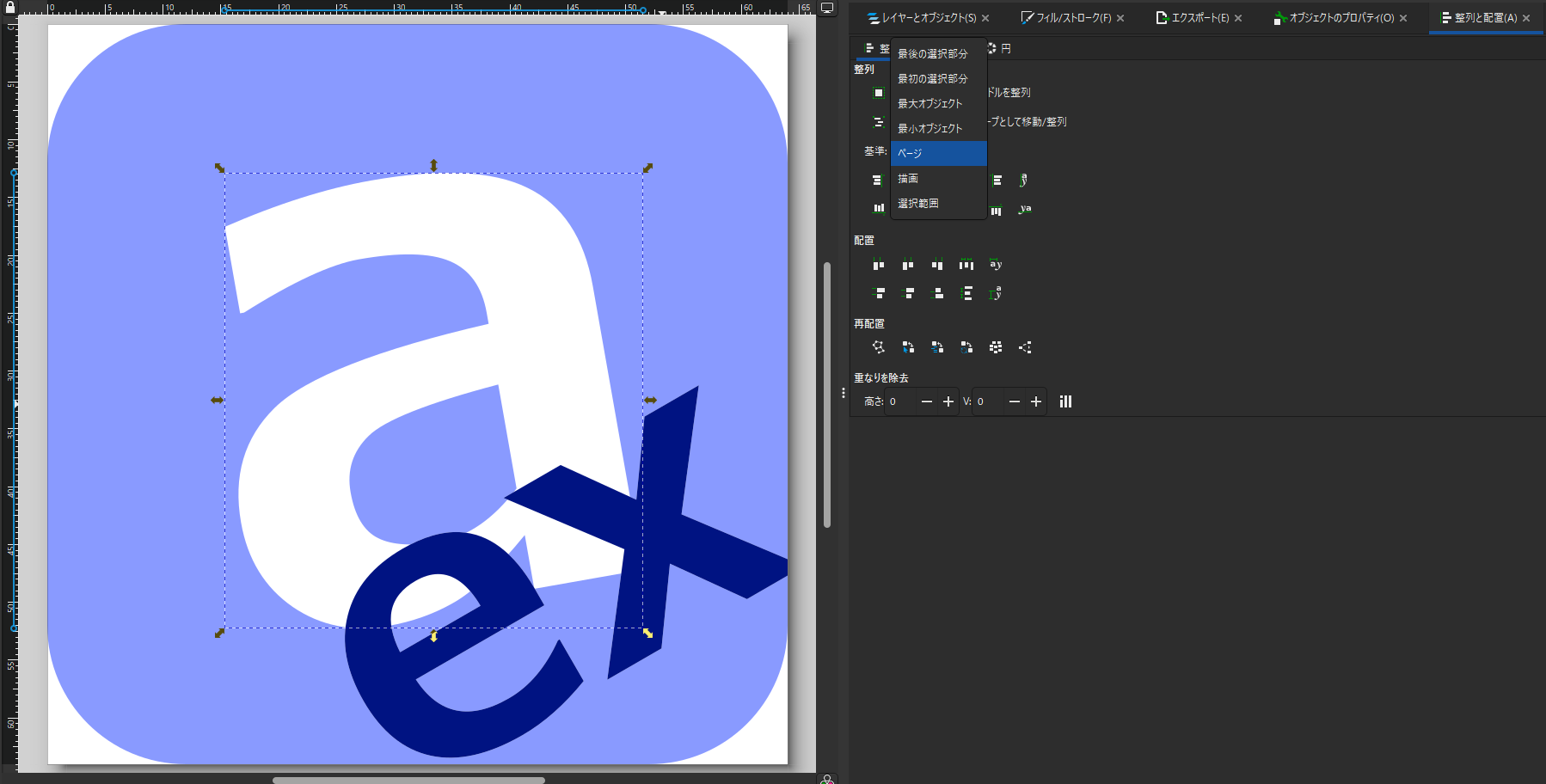The height and width of the screenshot is (784, 1546).
Task: Toggle the align handles icon under 整列
Action: 878,93
